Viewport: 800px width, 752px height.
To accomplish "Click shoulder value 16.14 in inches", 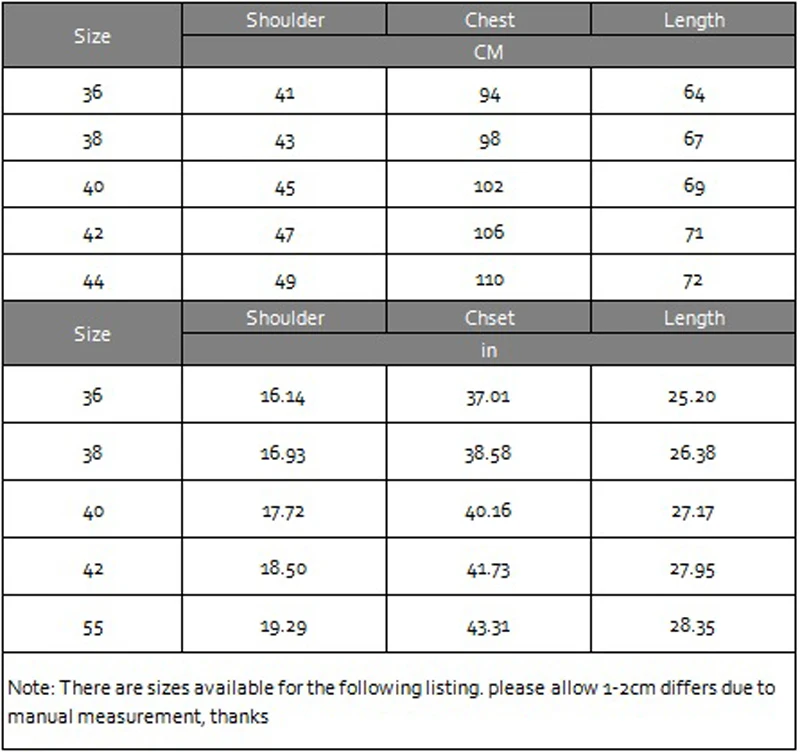I will click(x=284, y=395).
